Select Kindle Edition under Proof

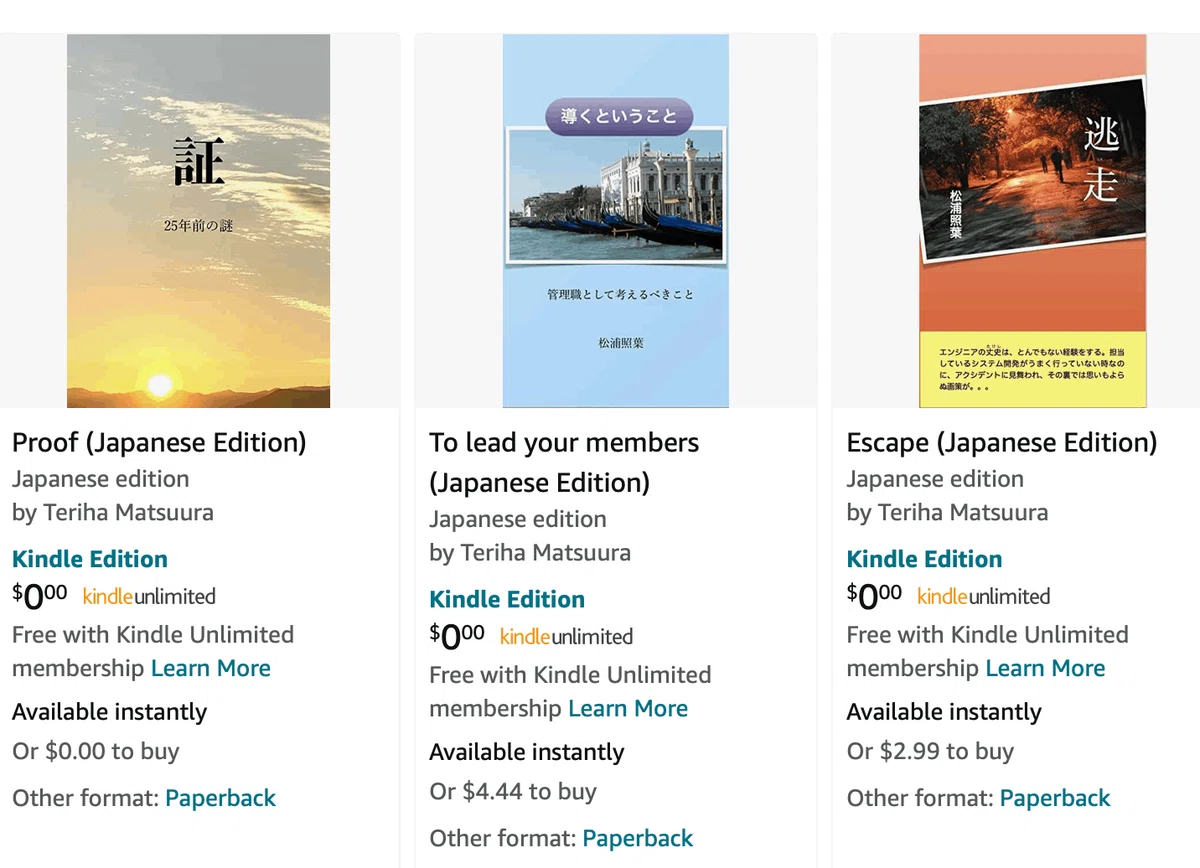pos(90,559)
